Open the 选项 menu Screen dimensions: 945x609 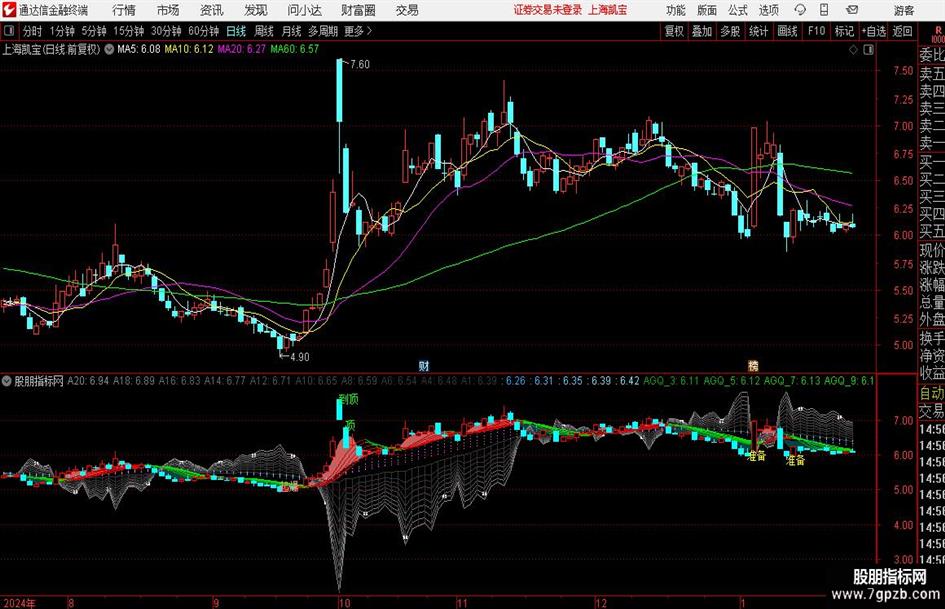tap(768, 10)
